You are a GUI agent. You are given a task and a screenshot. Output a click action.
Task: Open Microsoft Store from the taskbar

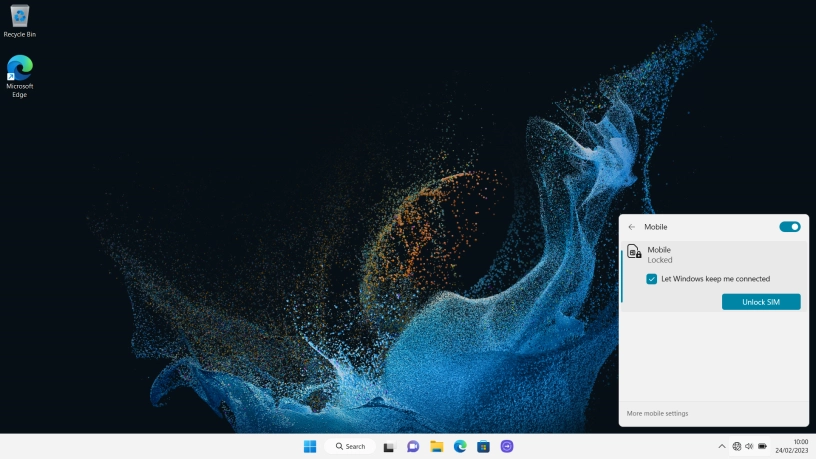coord(483,446)
